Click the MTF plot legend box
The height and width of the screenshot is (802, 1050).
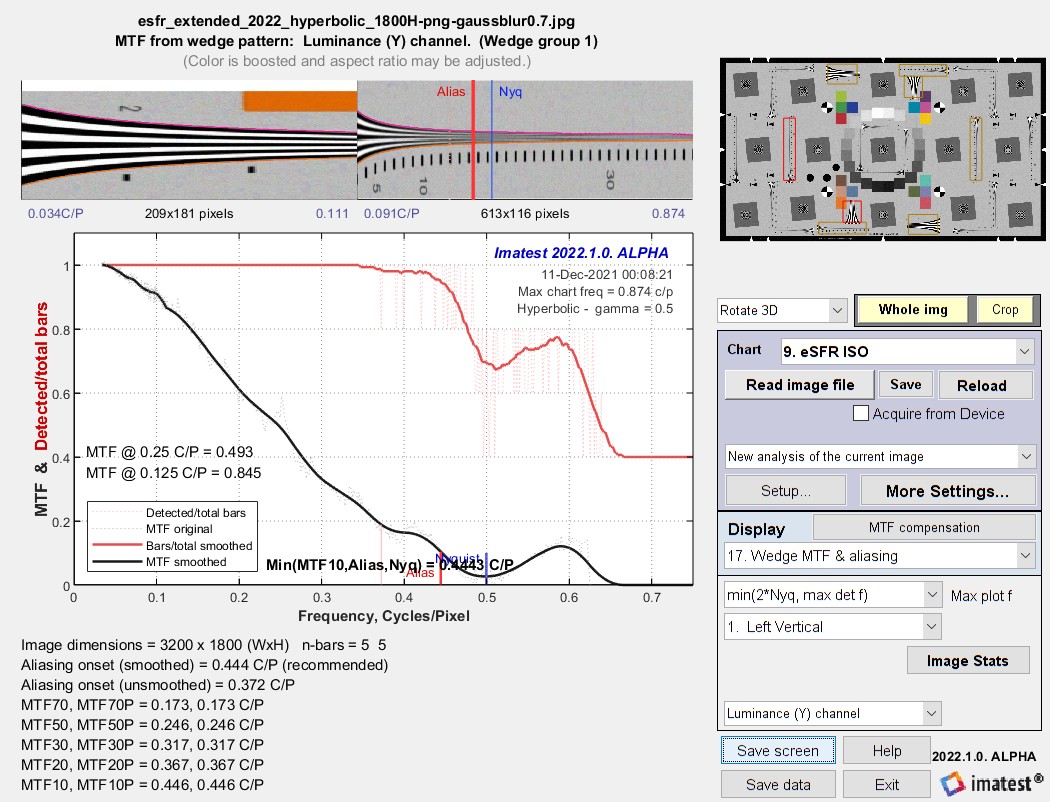point(172,536)
